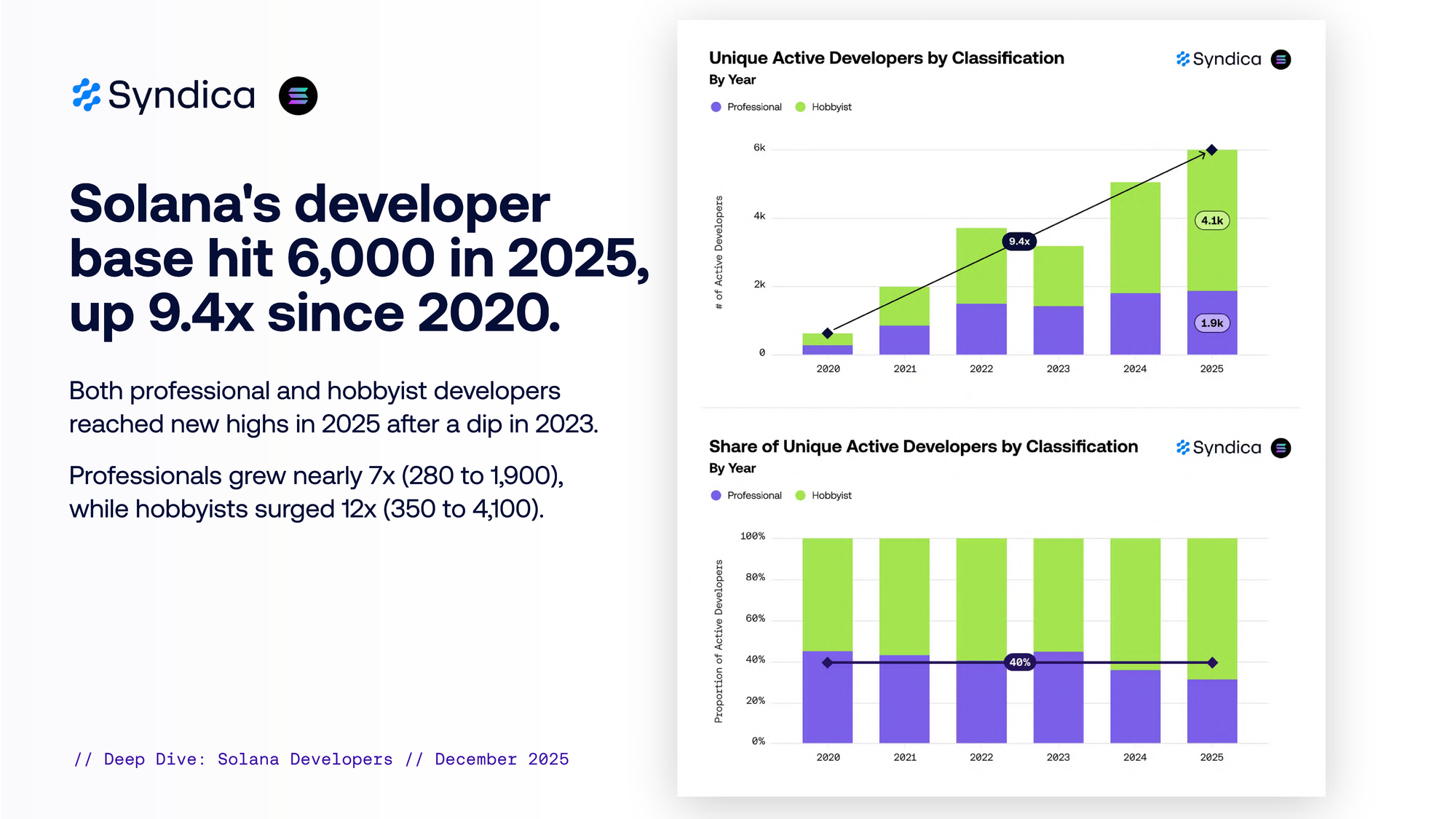Viewport: 1456px width, 819px height.
Task: Click the large Solana round logo icon
Action: pyautogui.click(x=298, y=95)
